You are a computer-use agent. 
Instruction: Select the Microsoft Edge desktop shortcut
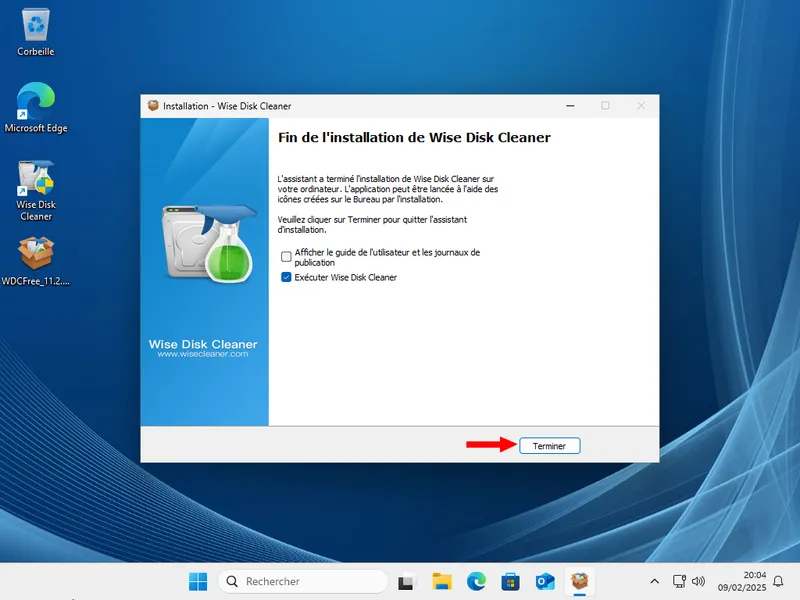coord(36,108)
